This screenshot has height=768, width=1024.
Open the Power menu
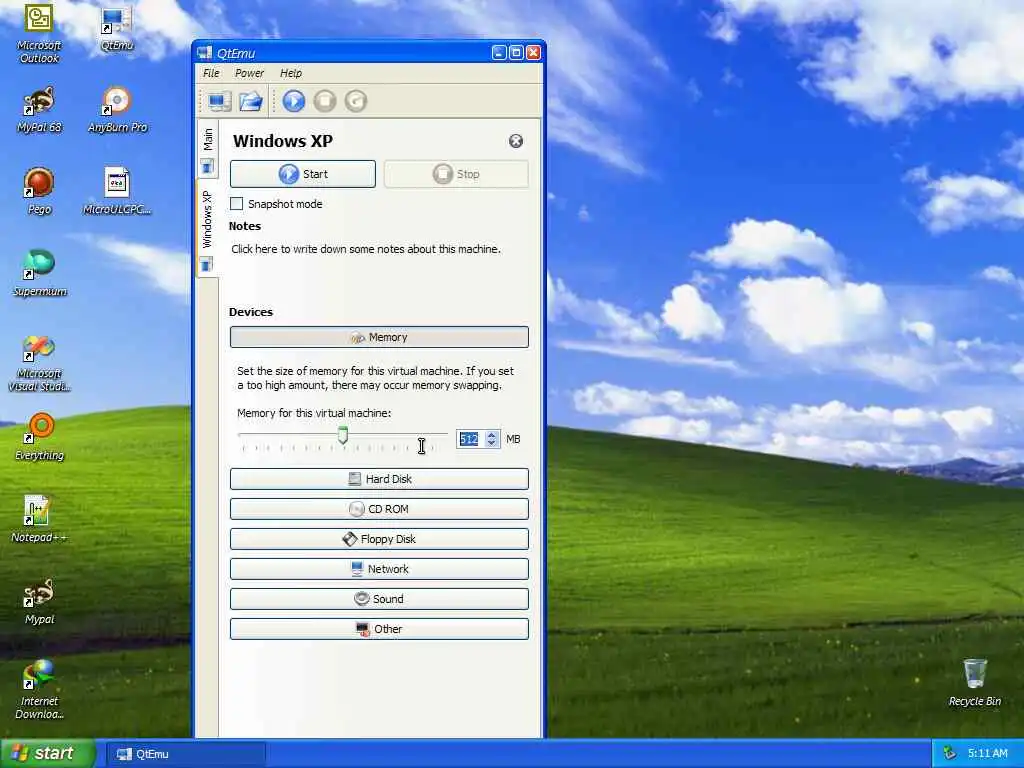coord(249,73)
